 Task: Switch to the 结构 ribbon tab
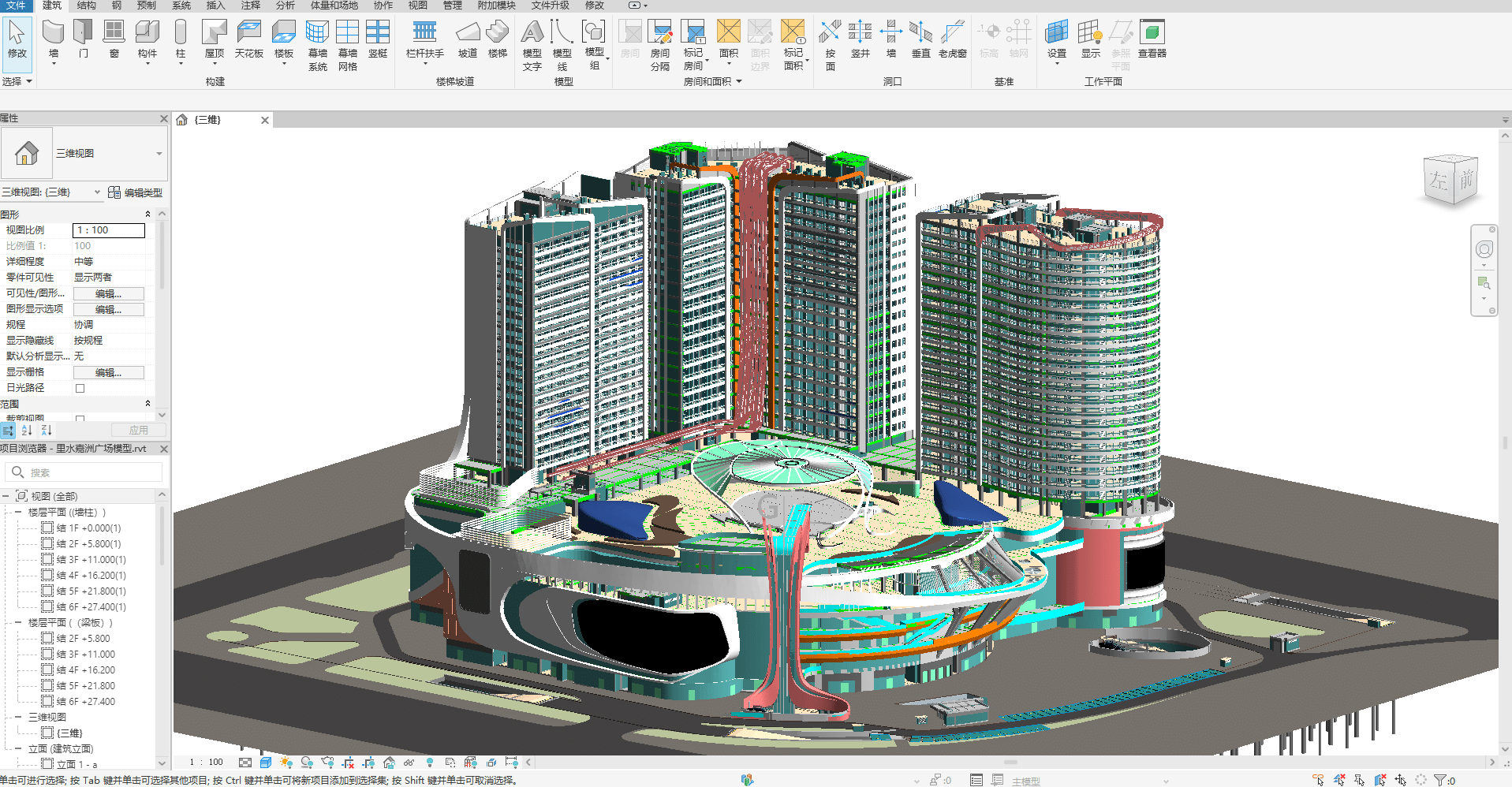tap(86, 6)
